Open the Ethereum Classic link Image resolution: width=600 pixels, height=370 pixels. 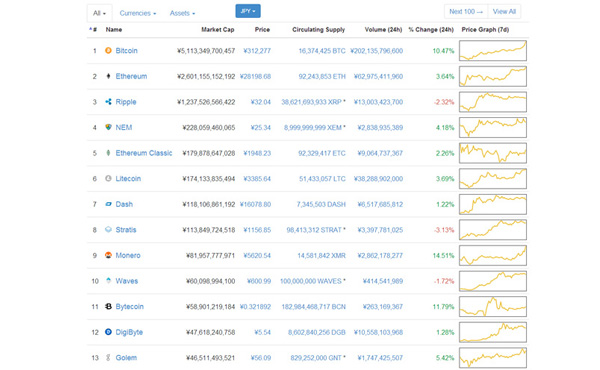tap(144, 153)
